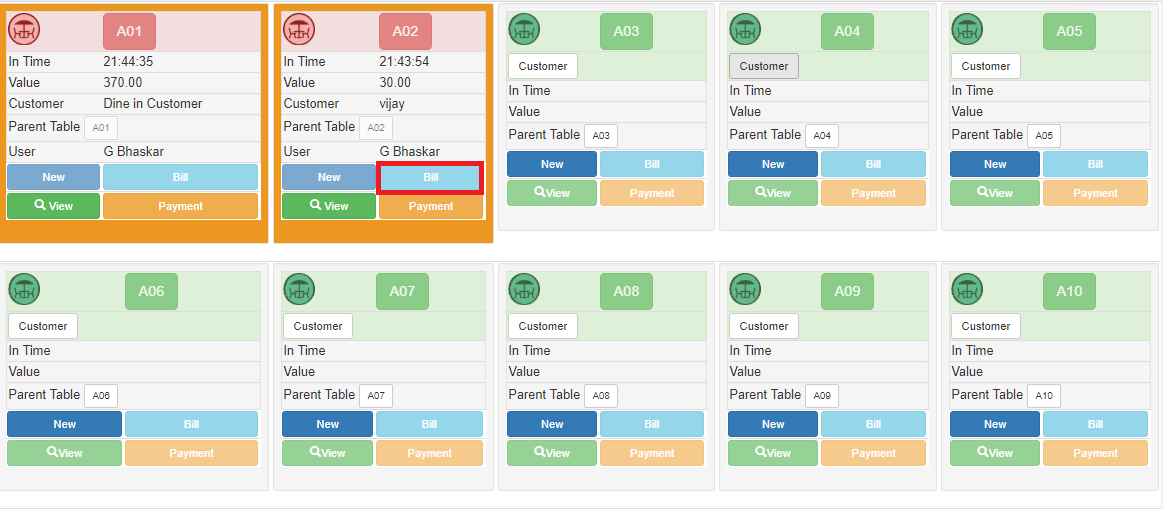1163x509 pixels.
Task: Click the green table icon for A07
Action: pos(300,289)
